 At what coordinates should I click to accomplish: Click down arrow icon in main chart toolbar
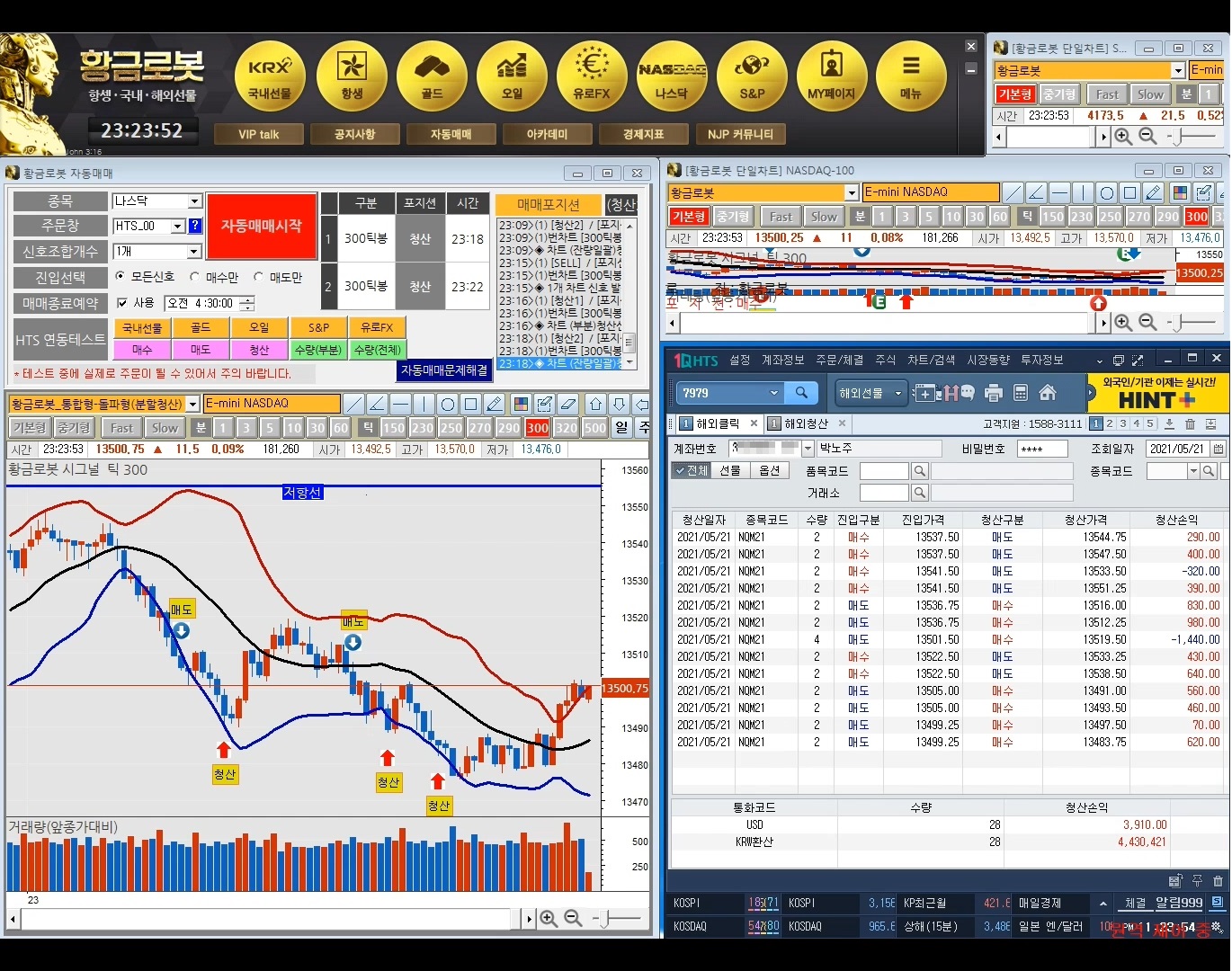pyautogui.click(x=620, y=404)
